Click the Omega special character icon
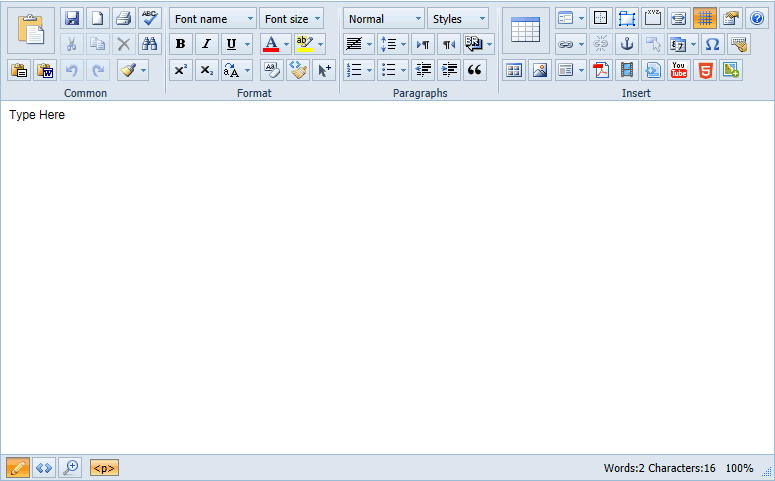The width and height of the screenshot is (775, 481). tap(711, 44)
